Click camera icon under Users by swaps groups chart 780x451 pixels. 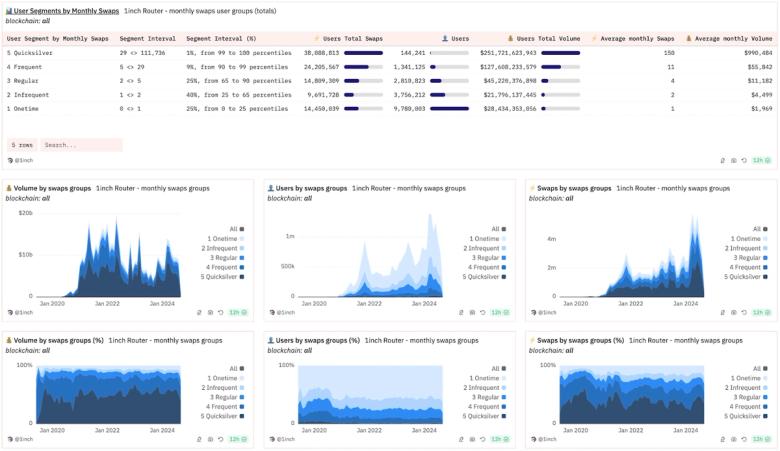tap(472, 312)
